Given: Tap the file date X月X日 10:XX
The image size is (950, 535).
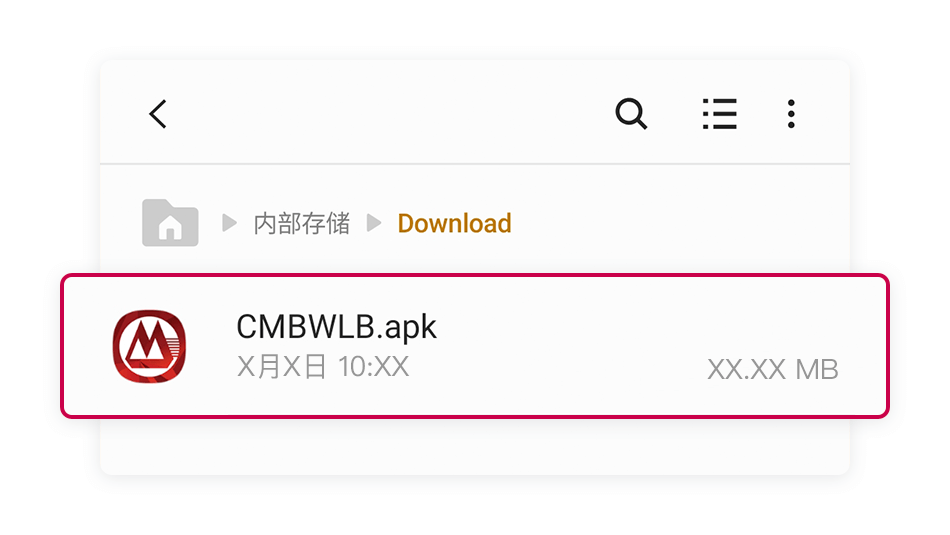Looking at the screenshot, I should [323, 367].
